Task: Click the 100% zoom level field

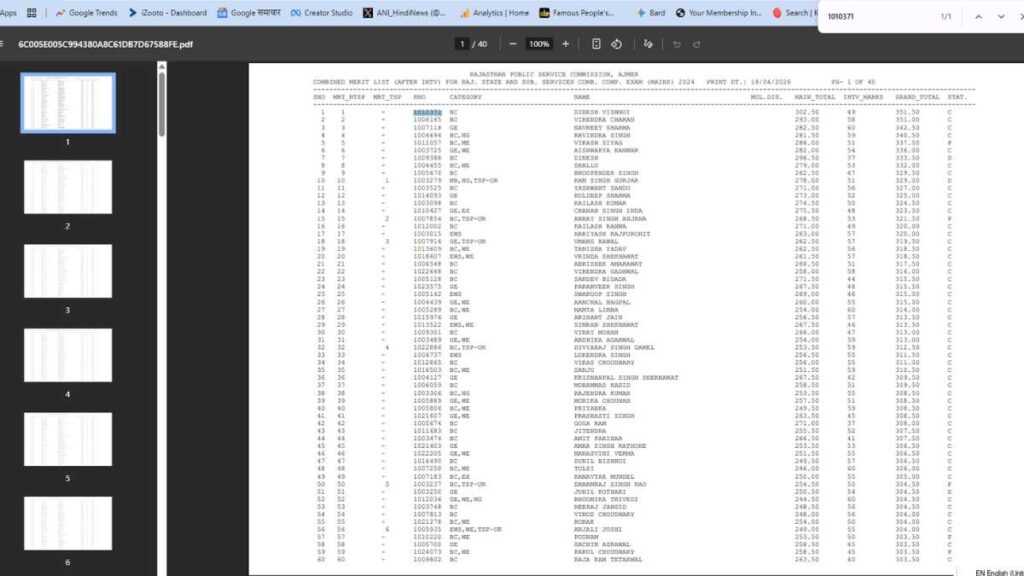Action: click(539, 44)
